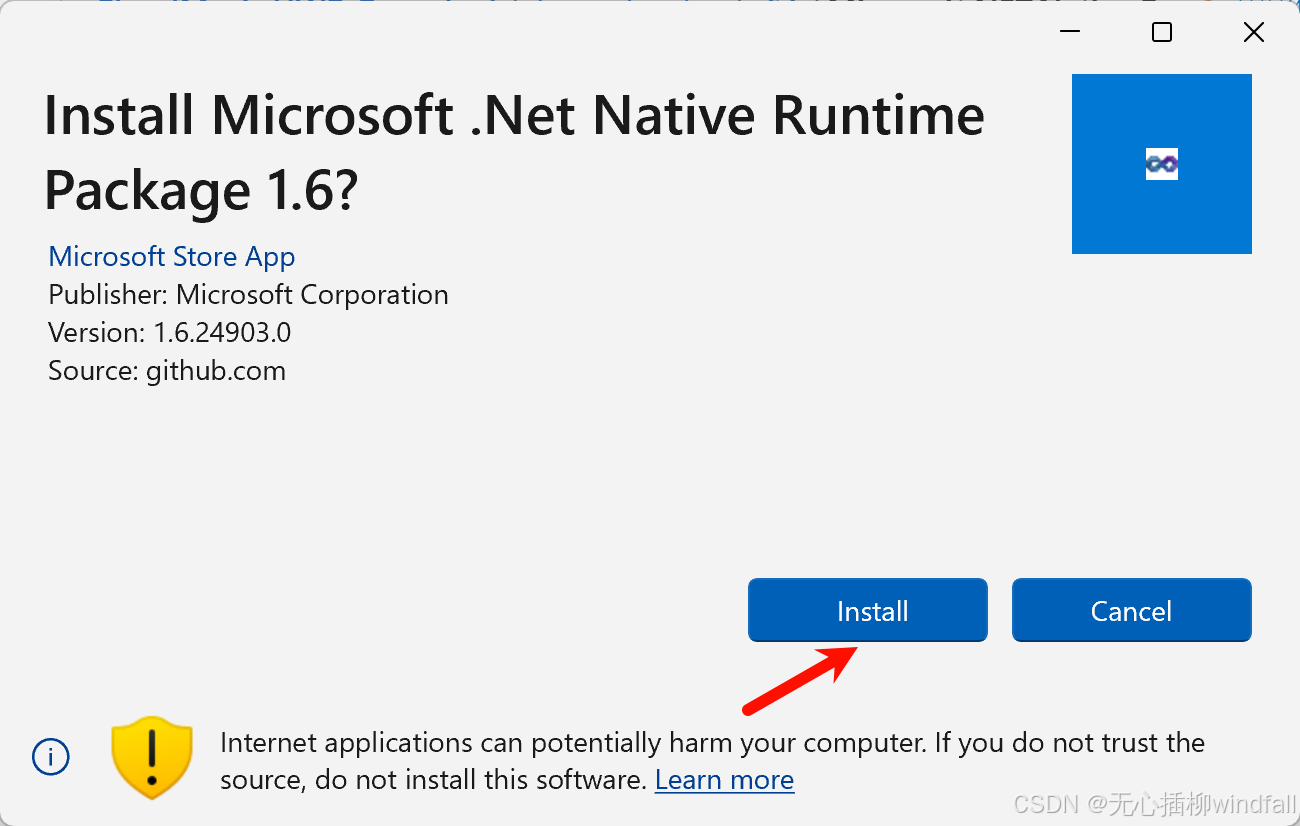
Task: Click the Install Microsoft .Net Native Runtime heading
Action: click(x=514, y=152)
